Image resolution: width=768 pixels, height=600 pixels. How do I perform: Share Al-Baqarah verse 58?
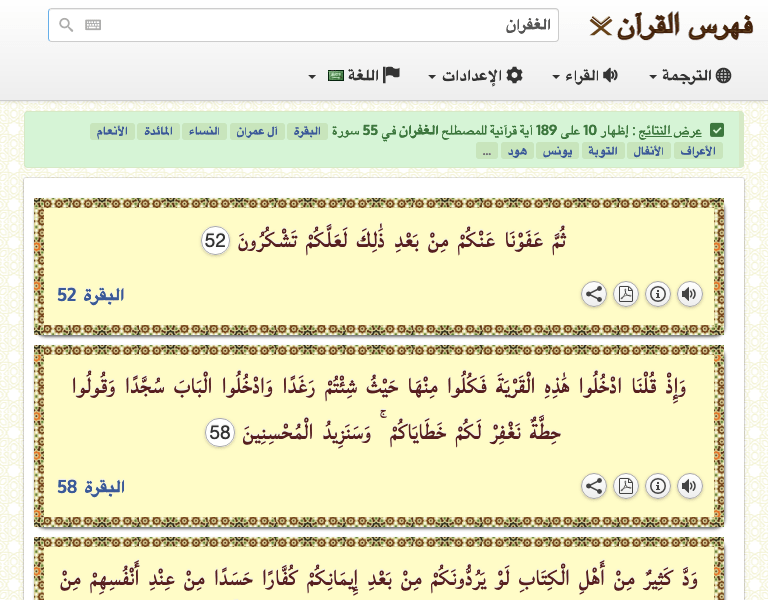(594, 486)
